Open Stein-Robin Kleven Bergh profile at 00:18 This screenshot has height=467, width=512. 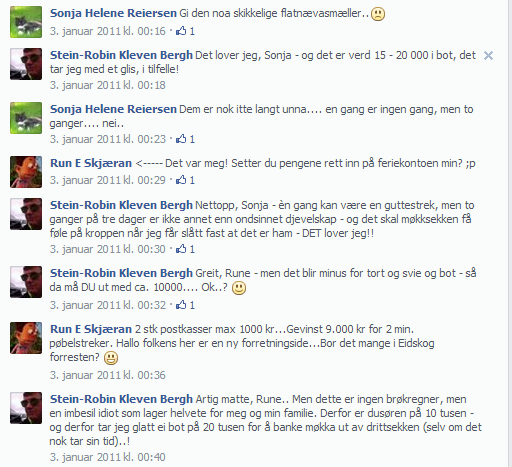(121, 55)
